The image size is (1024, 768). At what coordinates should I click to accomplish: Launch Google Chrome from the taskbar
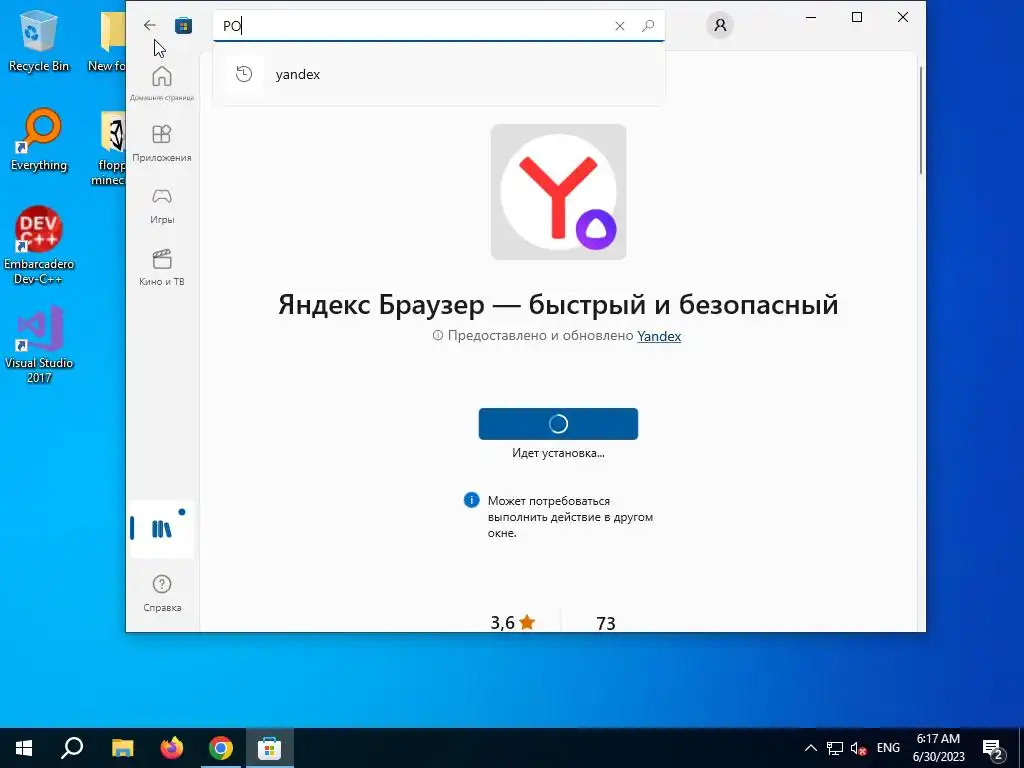(221, 748)
